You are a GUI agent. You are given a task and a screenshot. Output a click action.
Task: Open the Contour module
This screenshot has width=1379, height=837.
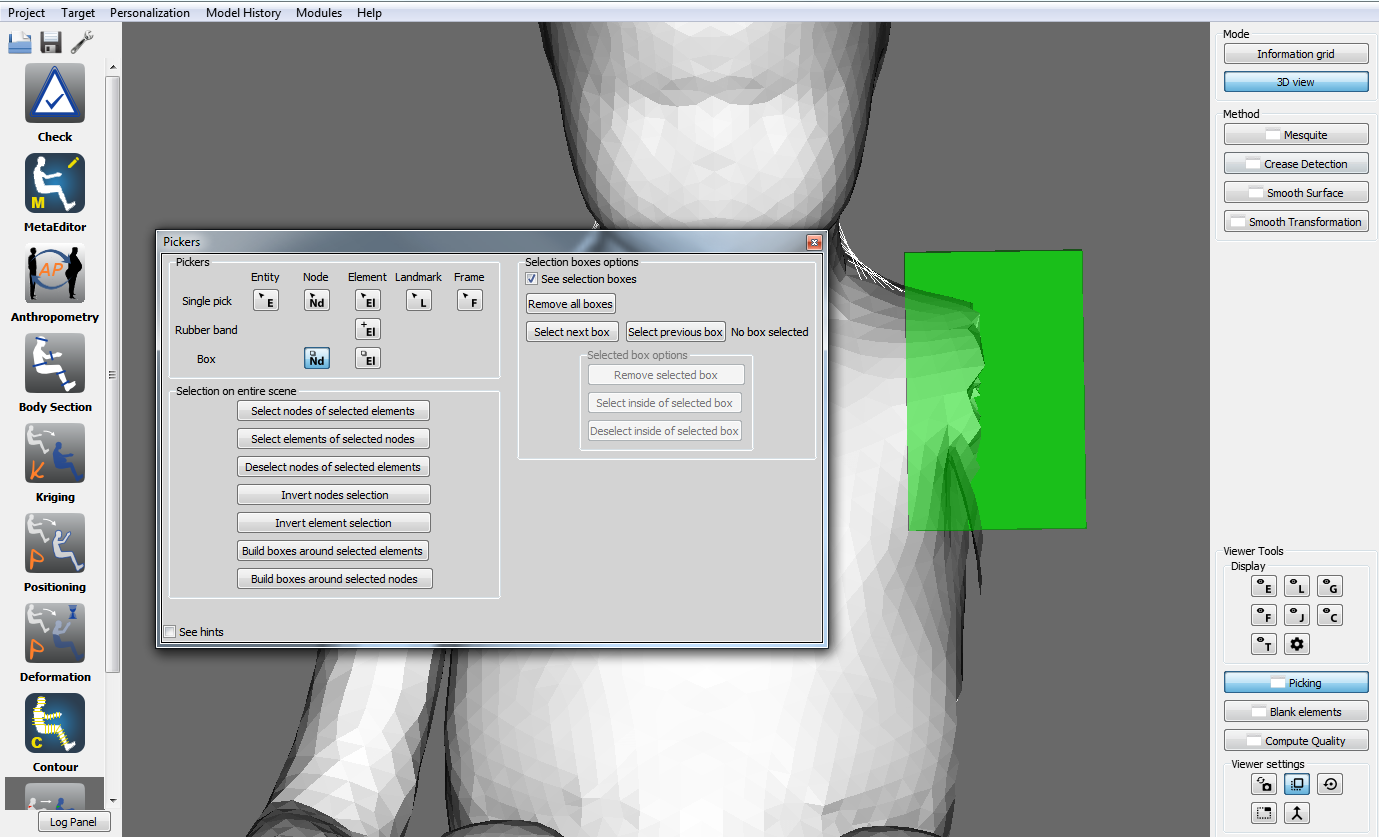pyautogui.click(x=55, y=723)
